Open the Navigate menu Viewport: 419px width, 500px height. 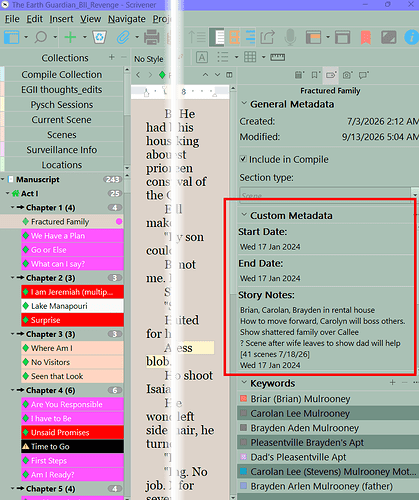127,19
